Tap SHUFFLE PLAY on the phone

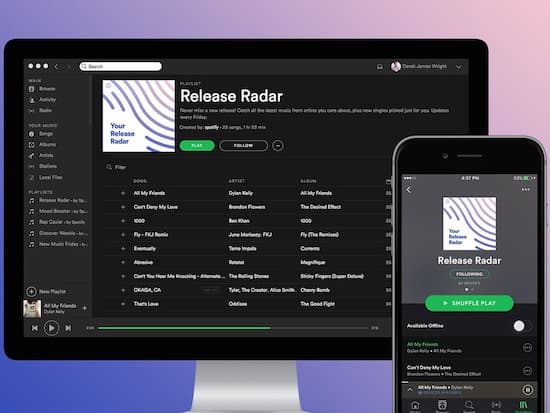click(x=469, y=303)
